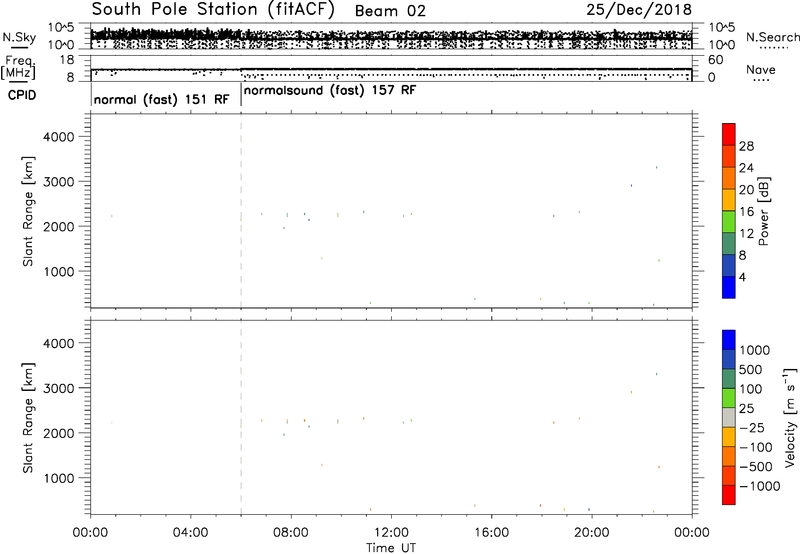800x554 pixels.
Task: Click the '12:00' time axis label
Action: tap(391, 533)
